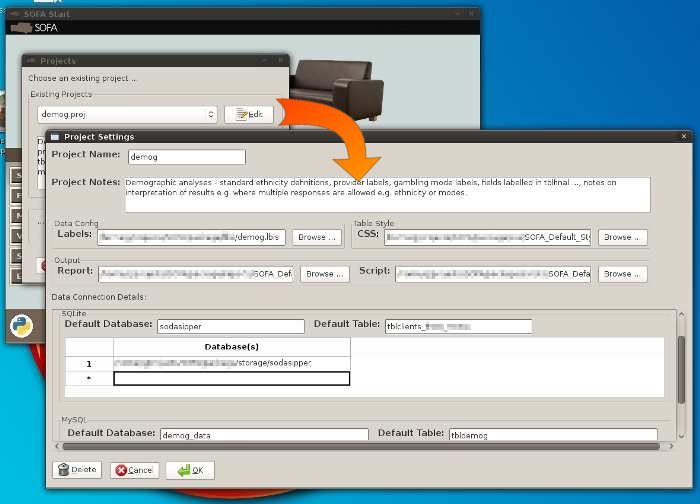Click the Report output path field
Screen dimensions: 700x504
[x=196, y=274]
